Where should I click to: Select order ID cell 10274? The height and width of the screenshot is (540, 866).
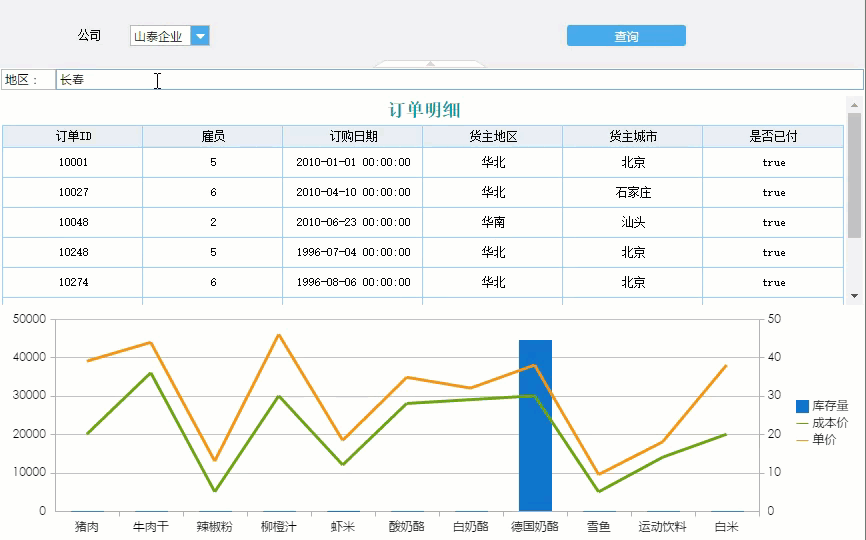pyautogui.click(x=73, y=282)
